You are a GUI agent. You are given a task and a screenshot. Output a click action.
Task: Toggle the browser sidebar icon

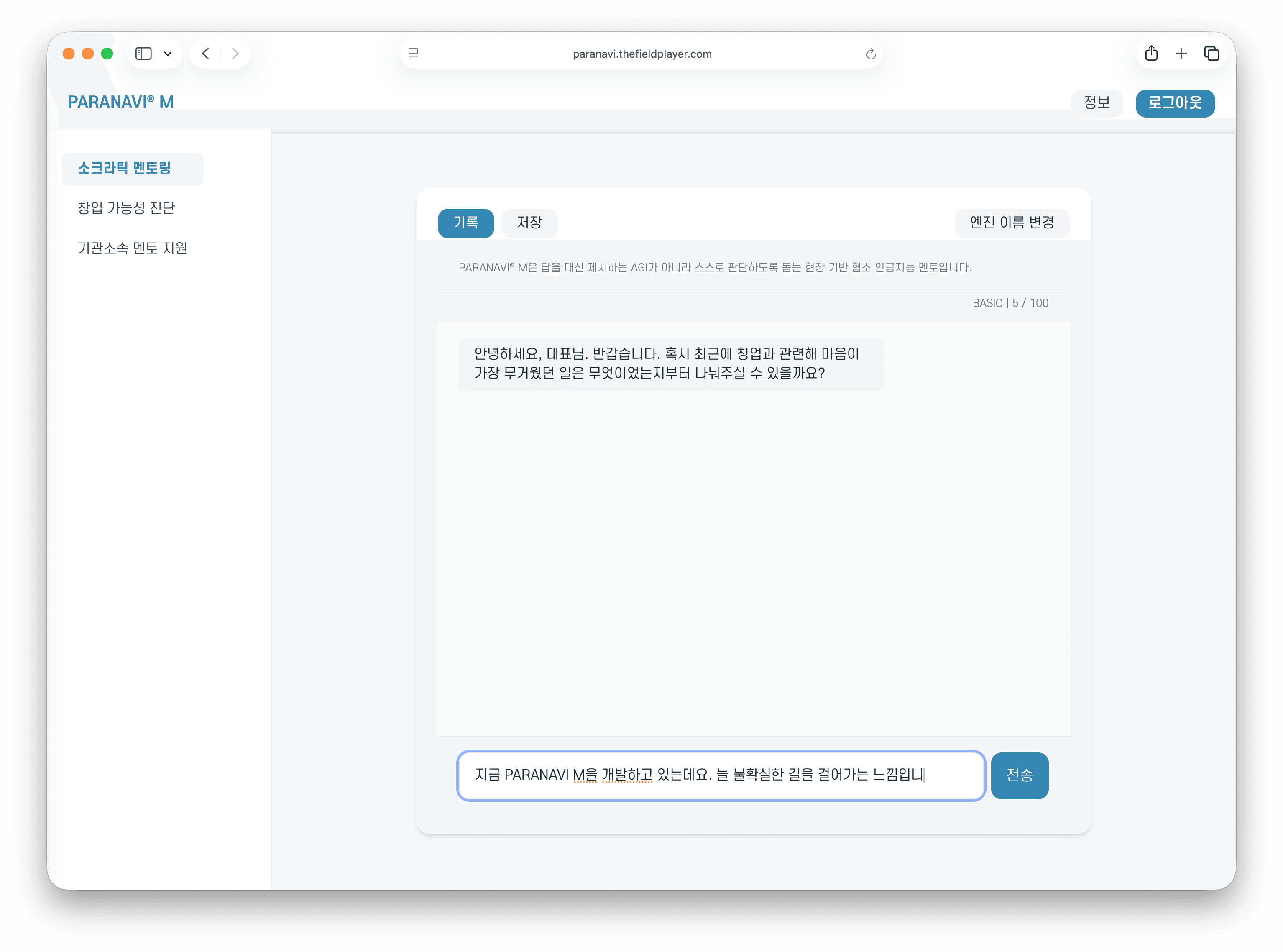[143, 53]
